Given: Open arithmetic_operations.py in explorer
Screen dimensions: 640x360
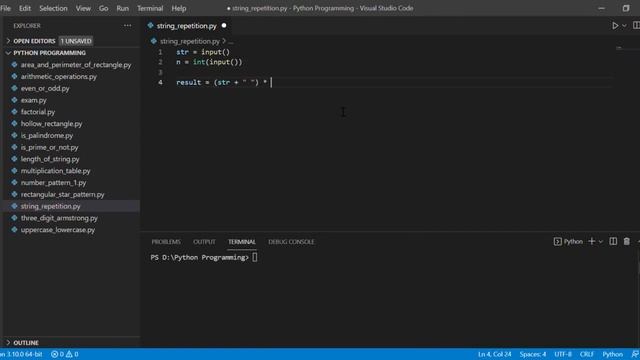Looking at the screenshot, I should pyautogui.click(x=59, y=77).
